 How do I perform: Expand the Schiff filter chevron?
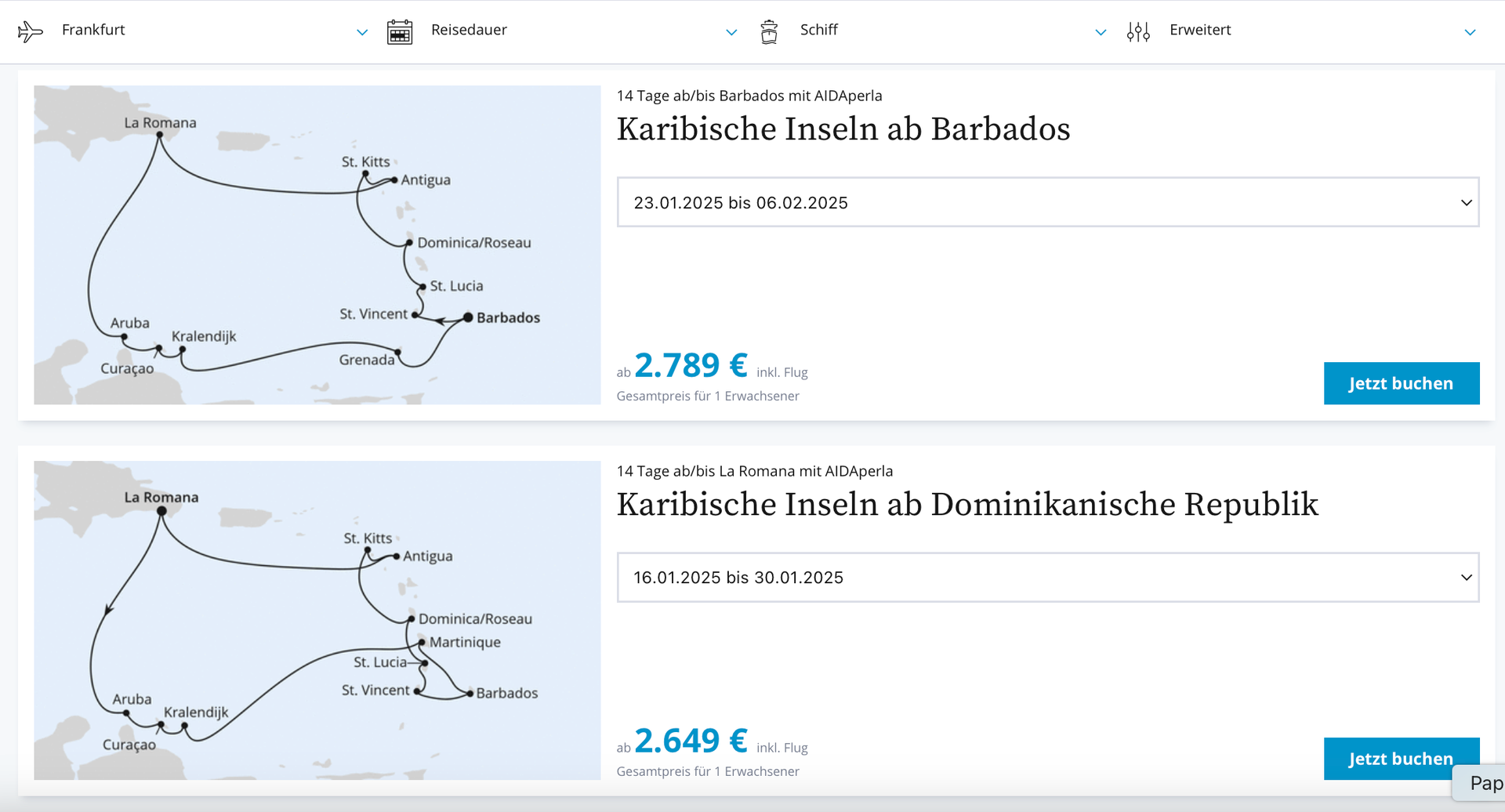pos(1101,33)
